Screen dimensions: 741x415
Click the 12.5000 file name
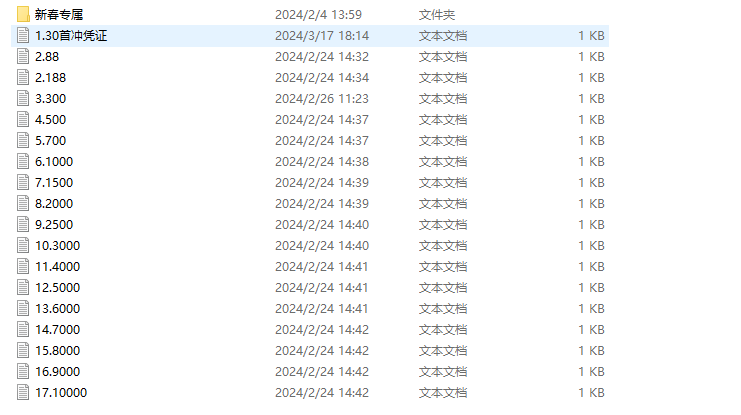click(x=58, y=287)
